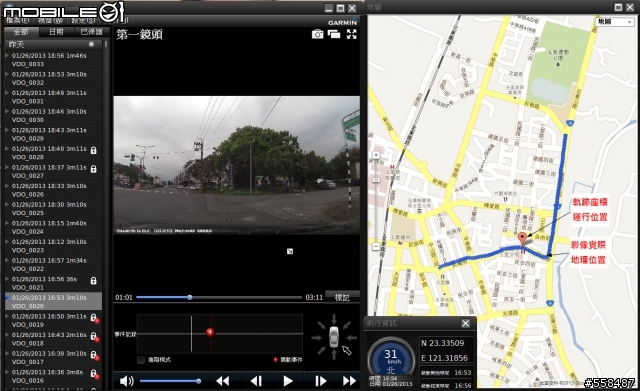Click the car orientation icon
Image resolution: width=640 pixels, height=391 pixels.
pos(334,337)
